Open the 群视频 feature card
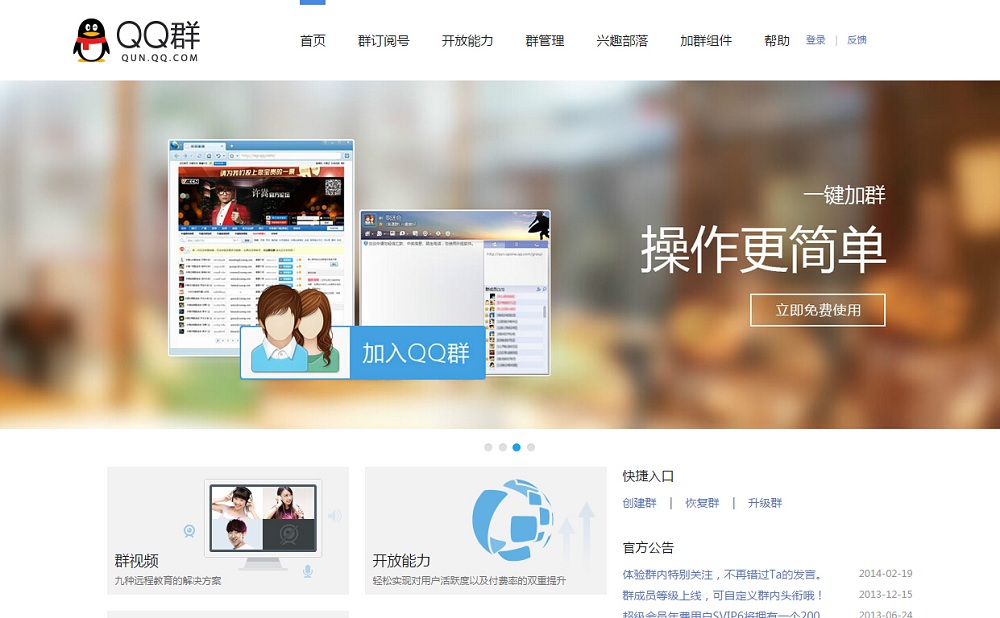1000x618 pixels. coord(228,531)
